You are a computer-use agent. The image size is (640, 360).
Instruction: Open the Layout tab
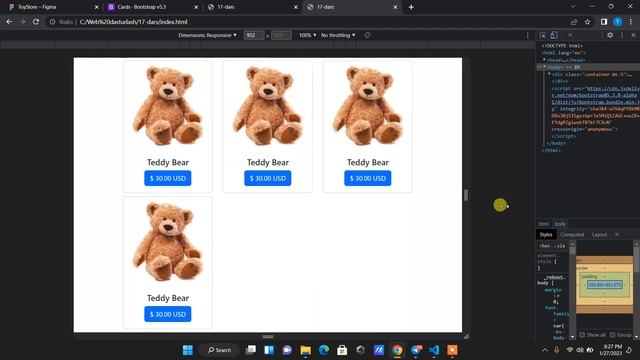599,235
